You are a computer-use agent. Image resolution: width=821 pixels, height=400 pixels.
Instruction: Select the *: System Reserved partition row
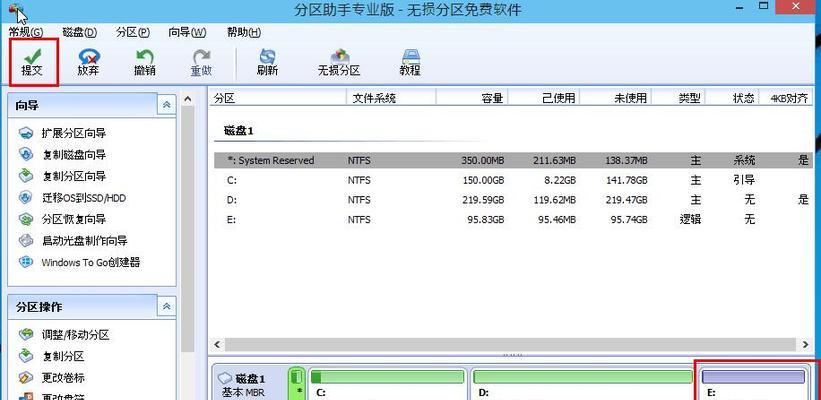pyautogui.click(x=514, y=160)
